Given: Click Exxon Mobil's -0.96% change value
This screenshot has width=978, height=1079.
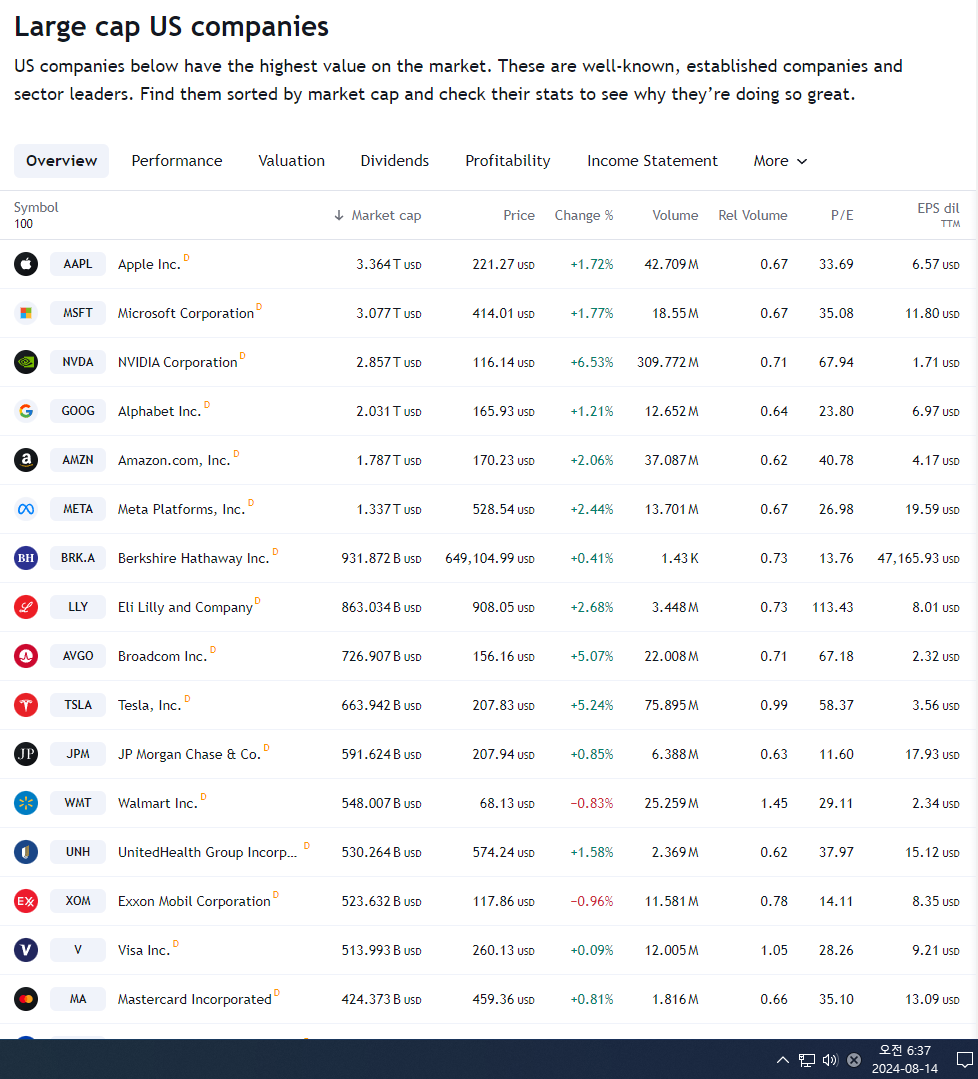Looking at the screenshot, I should tap(591, 901).
